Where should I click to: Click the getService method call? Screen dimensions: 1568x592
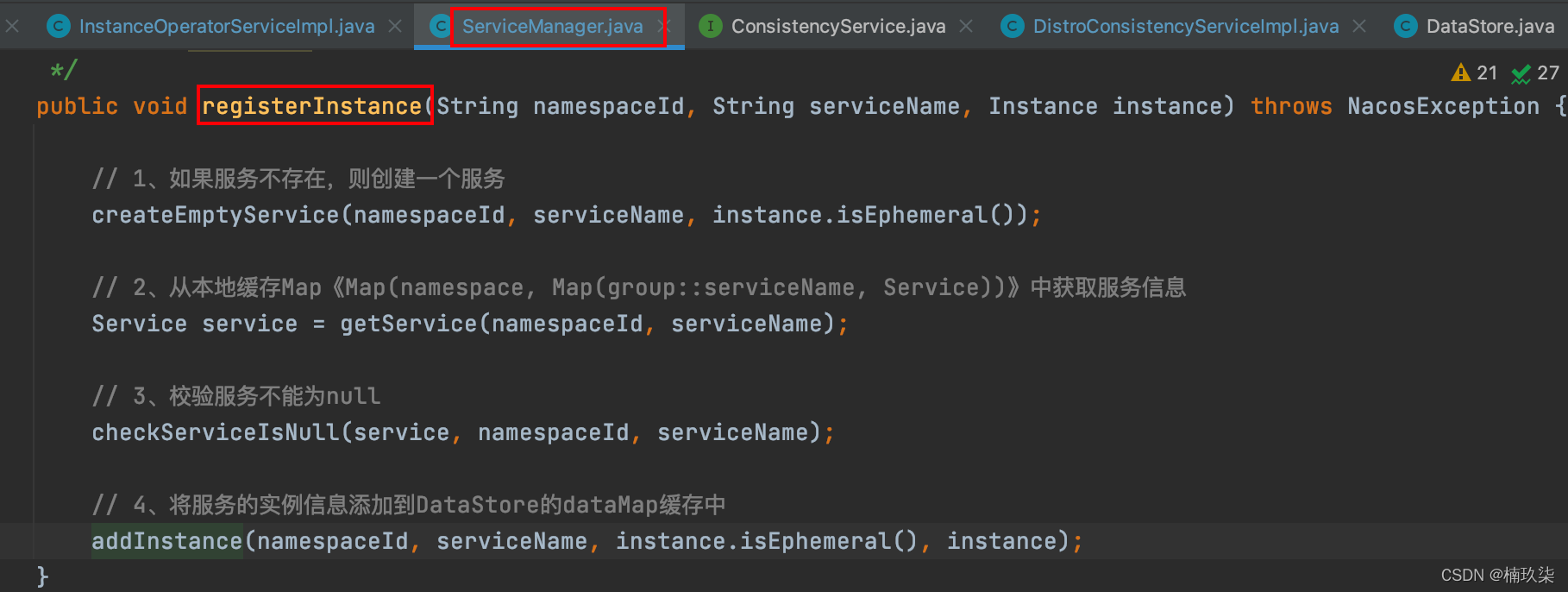click(408, 324)
